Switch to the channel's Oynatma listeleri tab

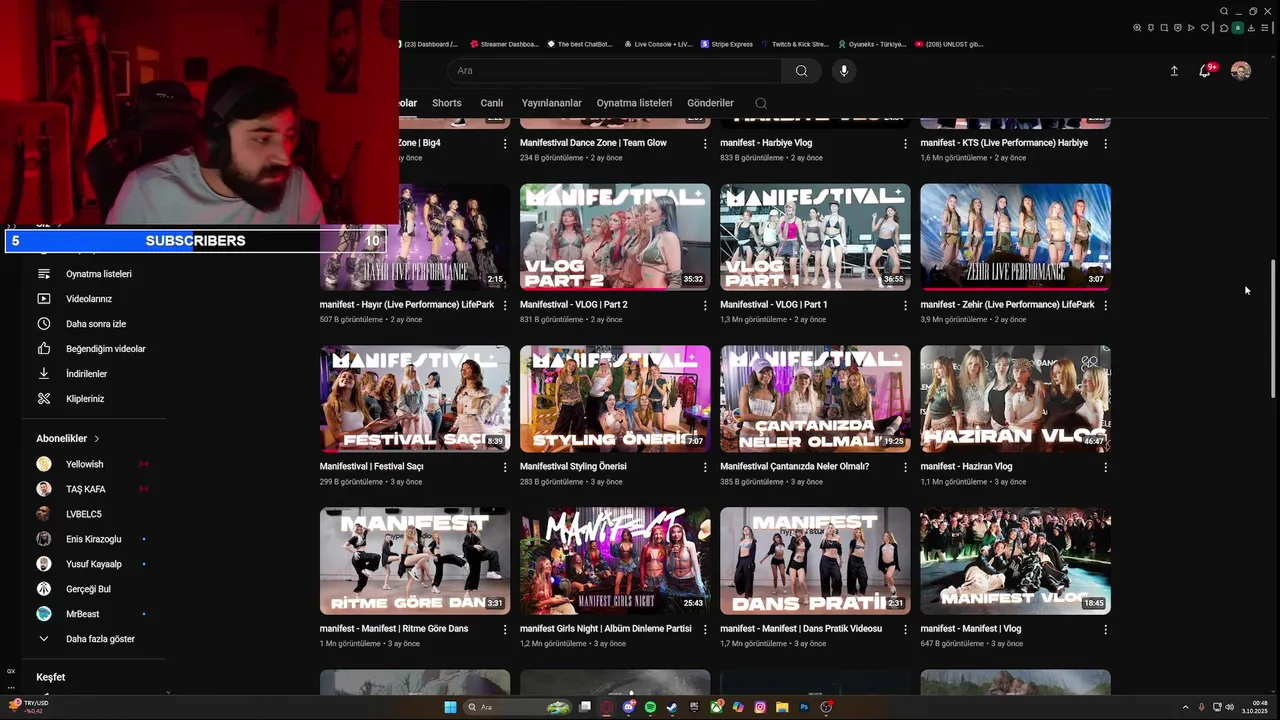pyautogui.click(x=634, y=103)
